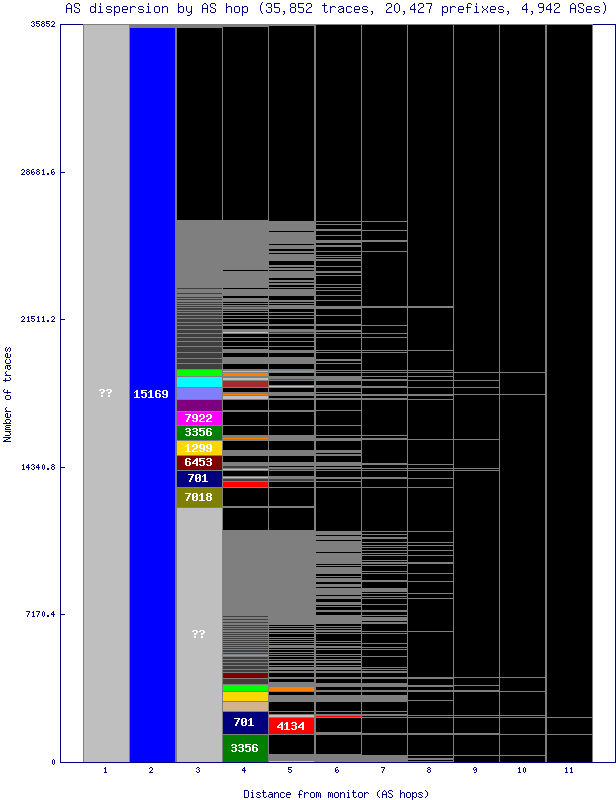Click hop number 11 on x-axis
This screenshot has width=616, height=800.
click(x=568, y=771)
